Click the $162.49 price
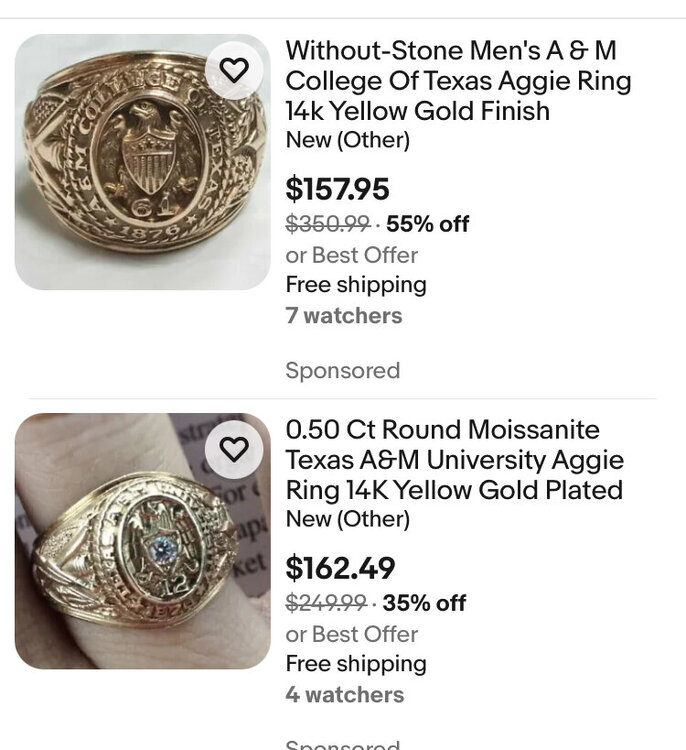Image resolution: width=686 pixels, height=750 pixels. point(340,568)
